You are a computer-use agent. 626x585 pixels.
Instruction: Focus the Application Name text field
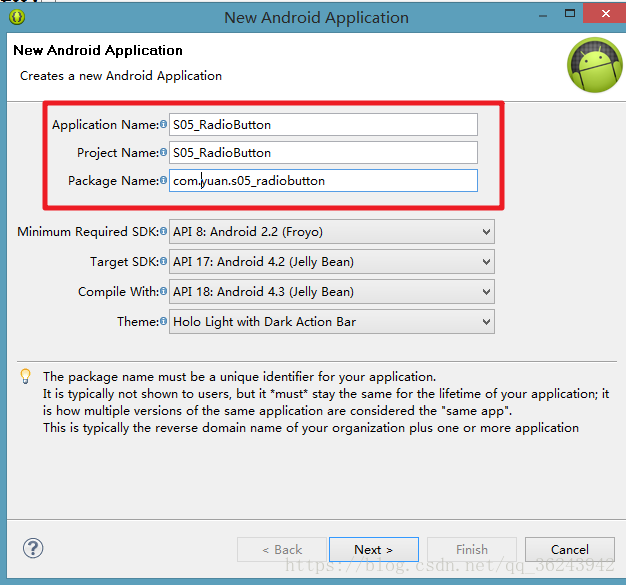(x=323, y=124)
